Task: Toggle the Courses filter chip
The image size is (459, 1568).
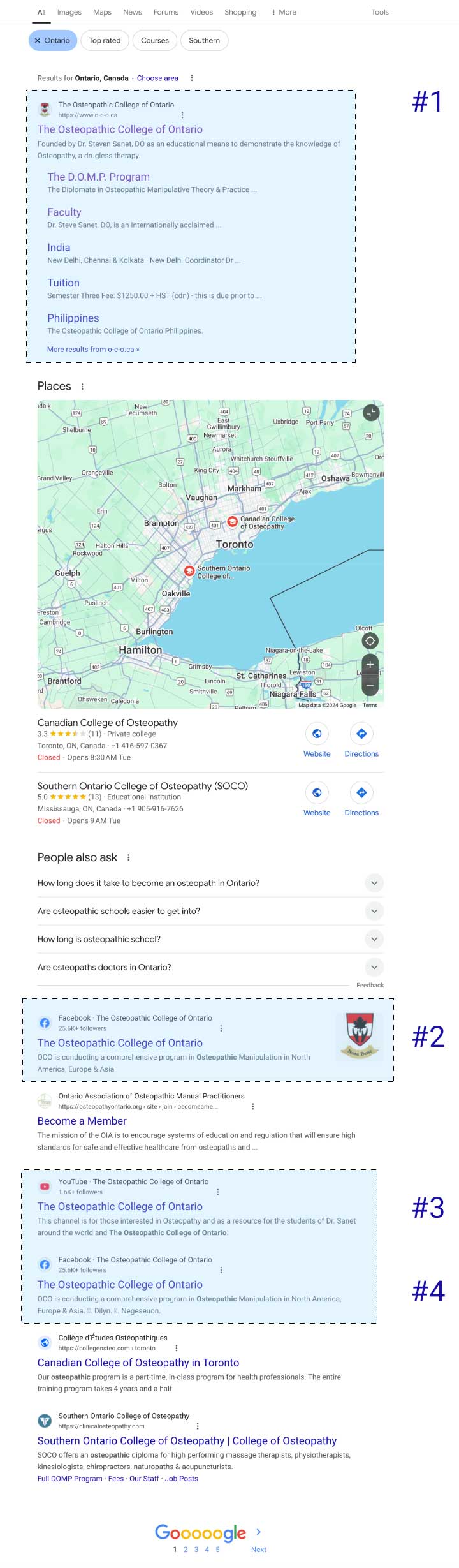Action: 155,40
